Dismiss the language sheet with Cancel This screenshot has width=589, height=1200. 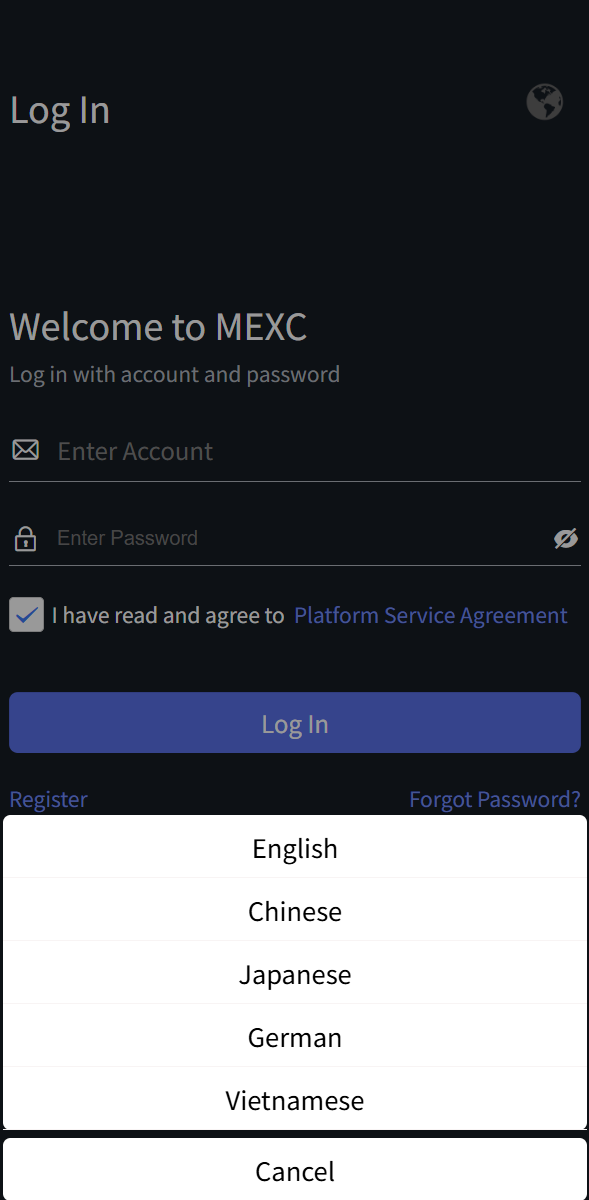295,1169
